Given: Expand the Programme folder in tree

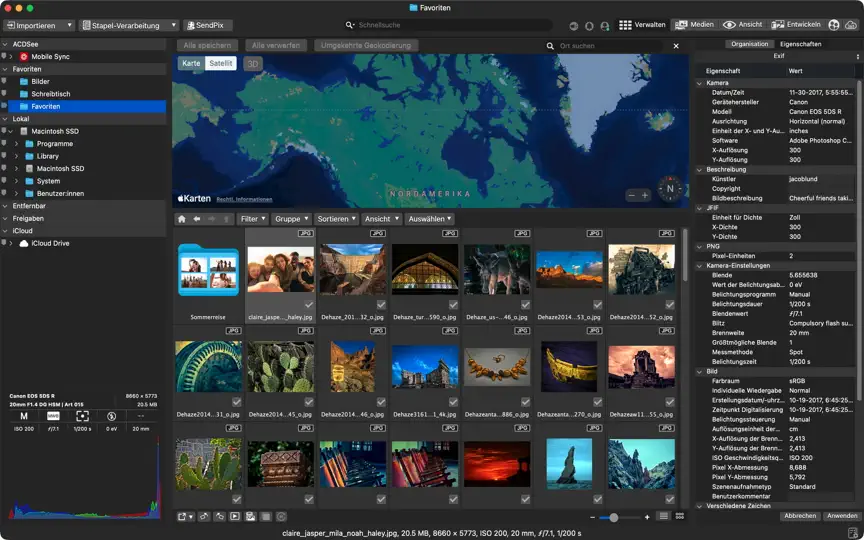Looking at the screenshot, I should click(16, 144).
